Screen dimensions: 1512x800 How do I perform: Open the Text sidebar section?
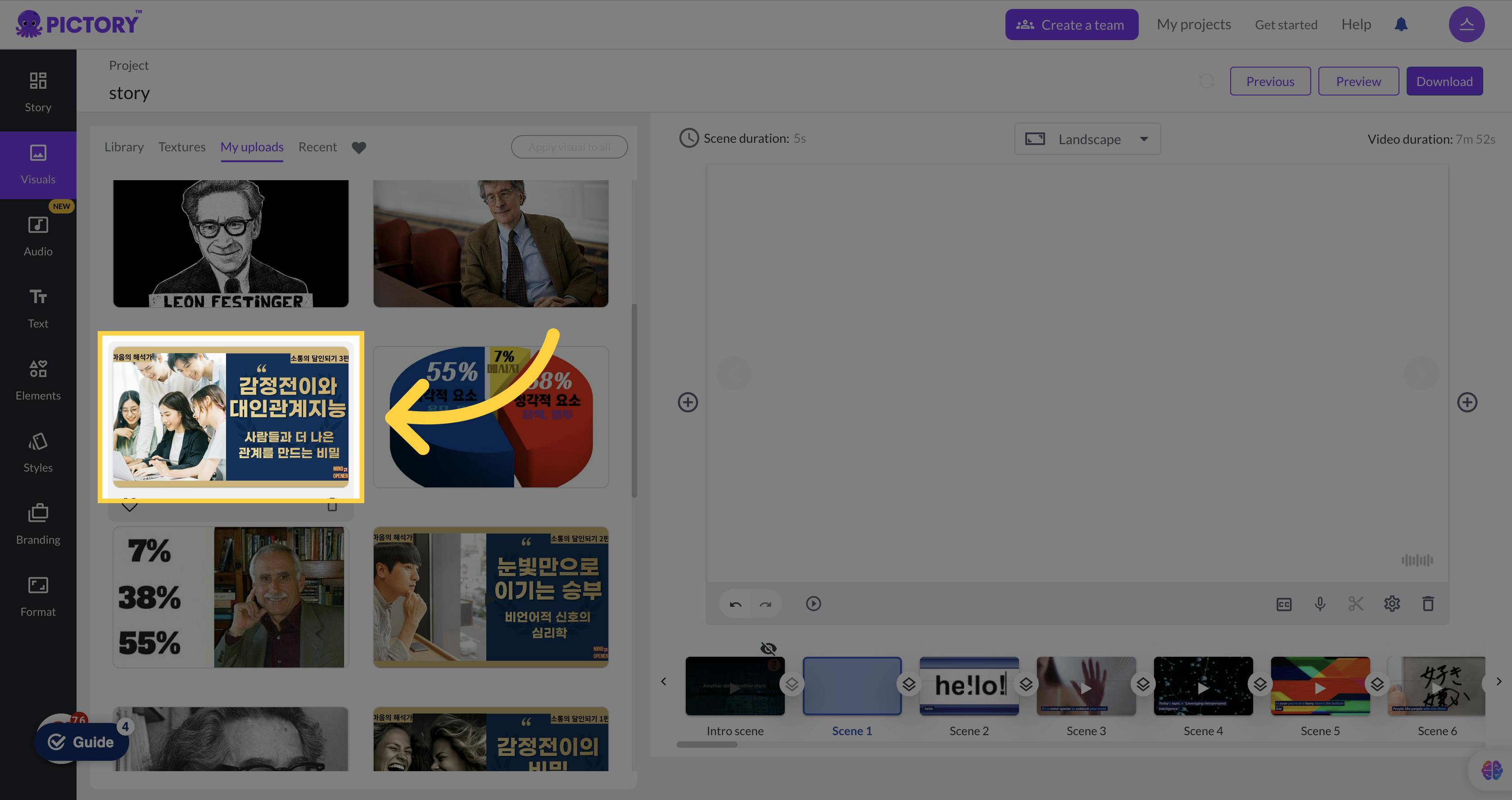point(38,309)
